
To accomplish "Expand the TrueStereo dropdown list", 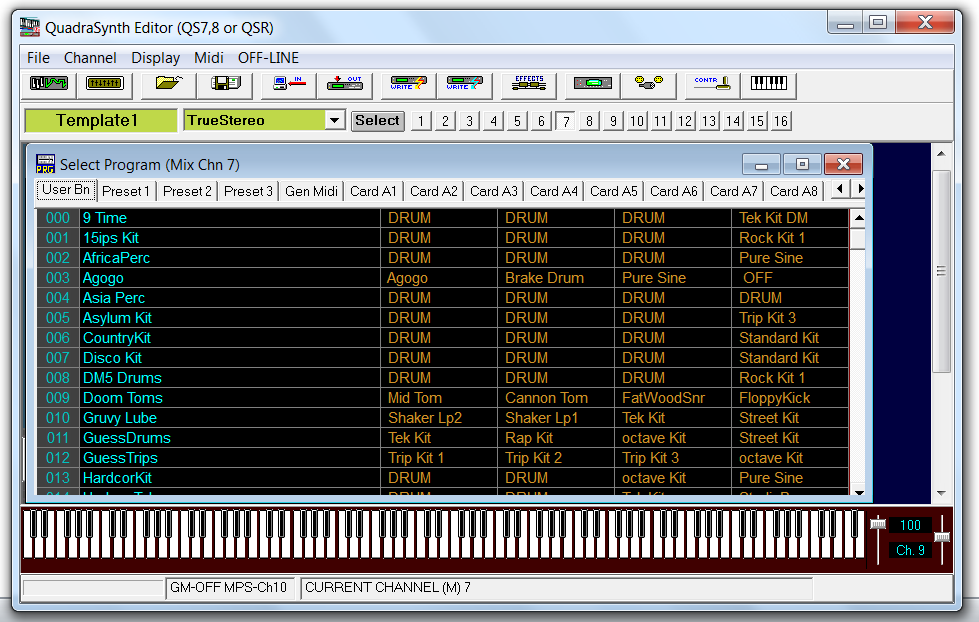I will pos(335,121).
